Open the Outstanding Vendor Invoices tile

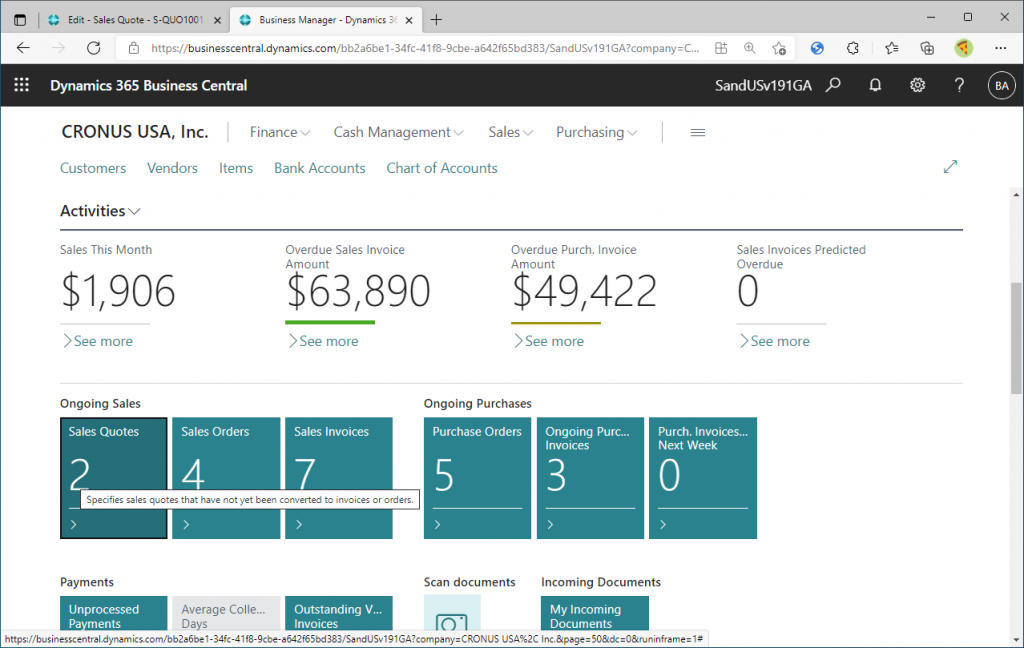pyautogui.click(x=339, y=614)
